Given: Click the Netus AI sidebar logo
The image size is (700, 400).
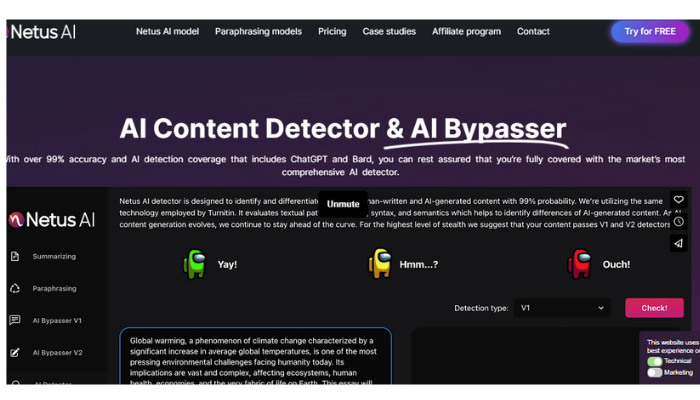Looking at the screenshot, I should pyautogui.click(x=52, y=220).
